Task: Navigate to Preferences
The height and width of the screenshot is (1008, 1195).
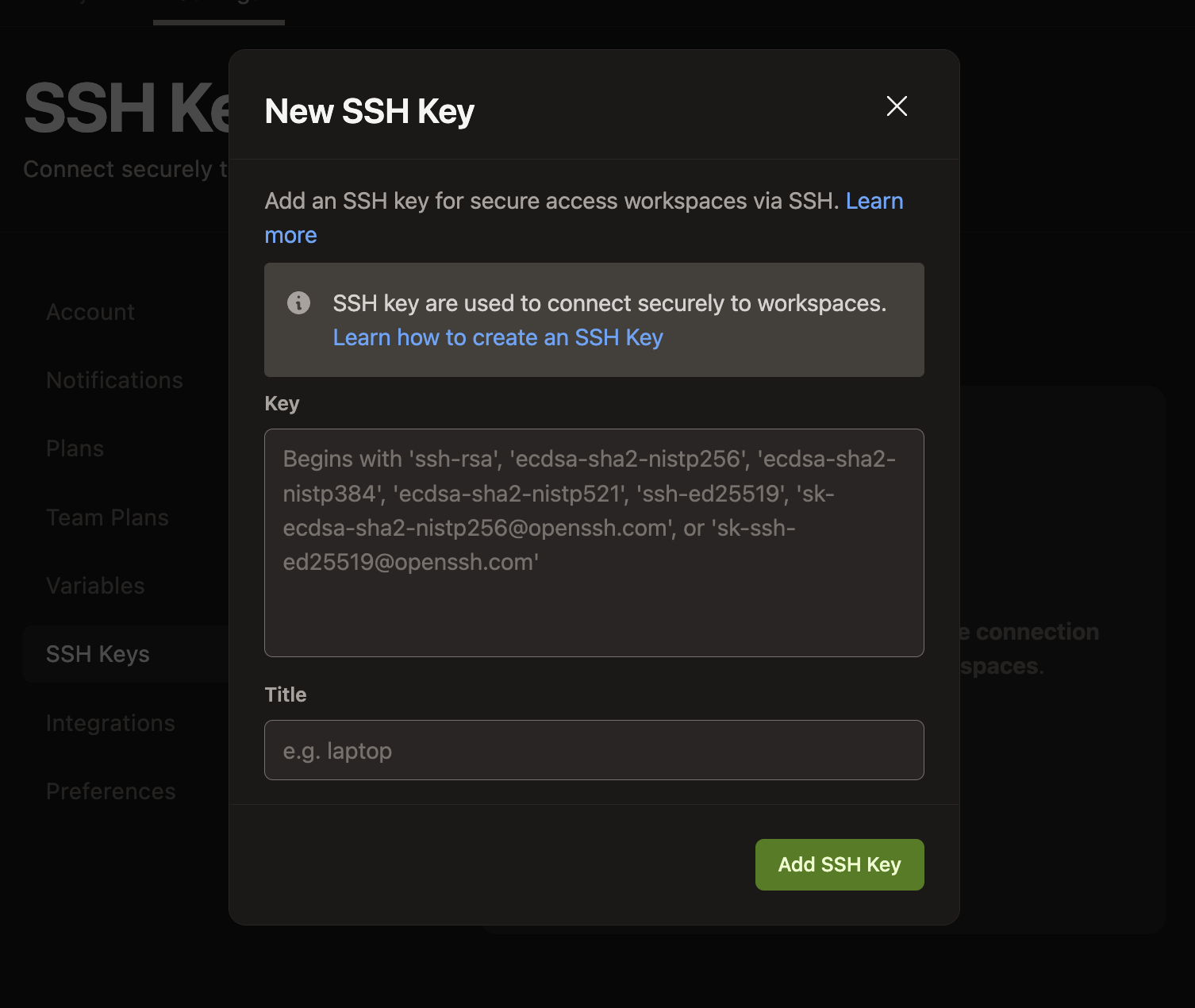Action: point(111,791)
